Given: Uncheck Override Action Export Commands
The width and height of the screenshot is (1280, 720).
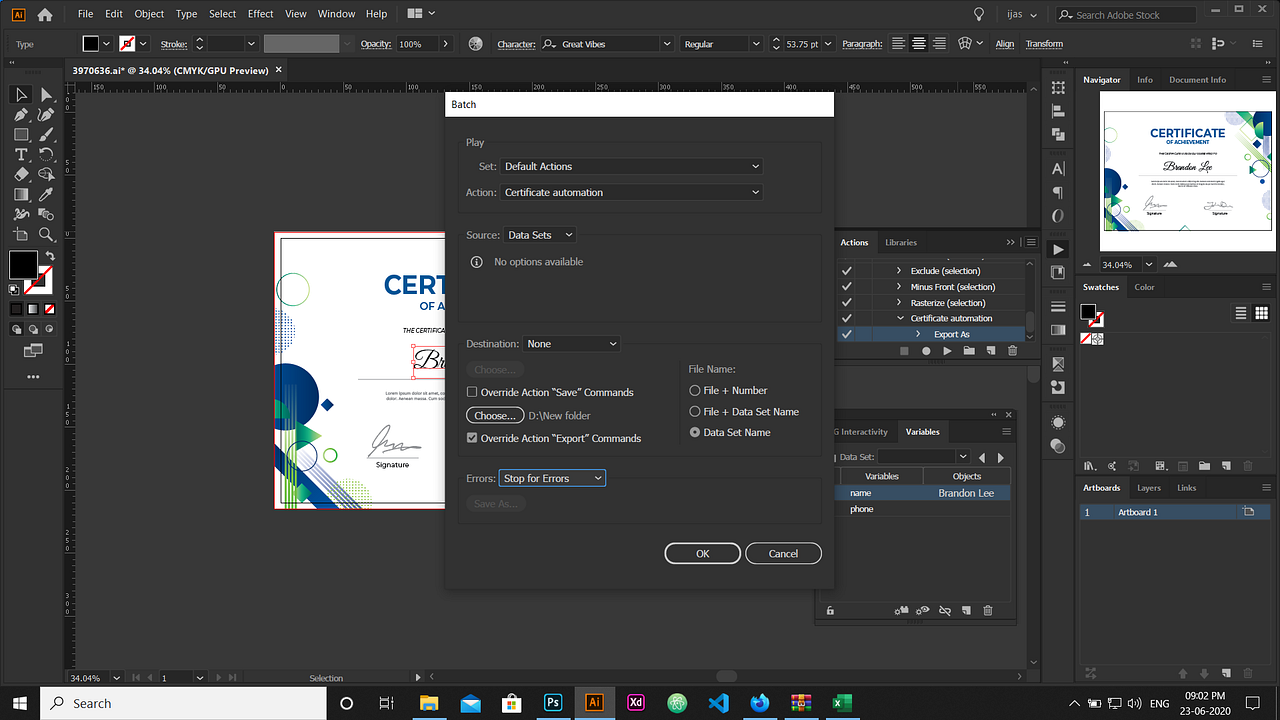Looking at the screenshot, I should pyautogui.click(x=472, y=437).
